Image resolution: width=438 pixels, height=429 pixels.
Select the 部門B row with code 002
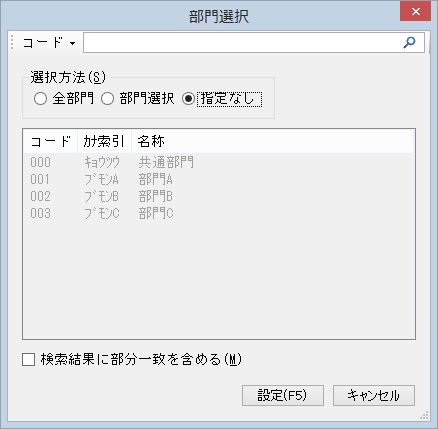point(219,196)
